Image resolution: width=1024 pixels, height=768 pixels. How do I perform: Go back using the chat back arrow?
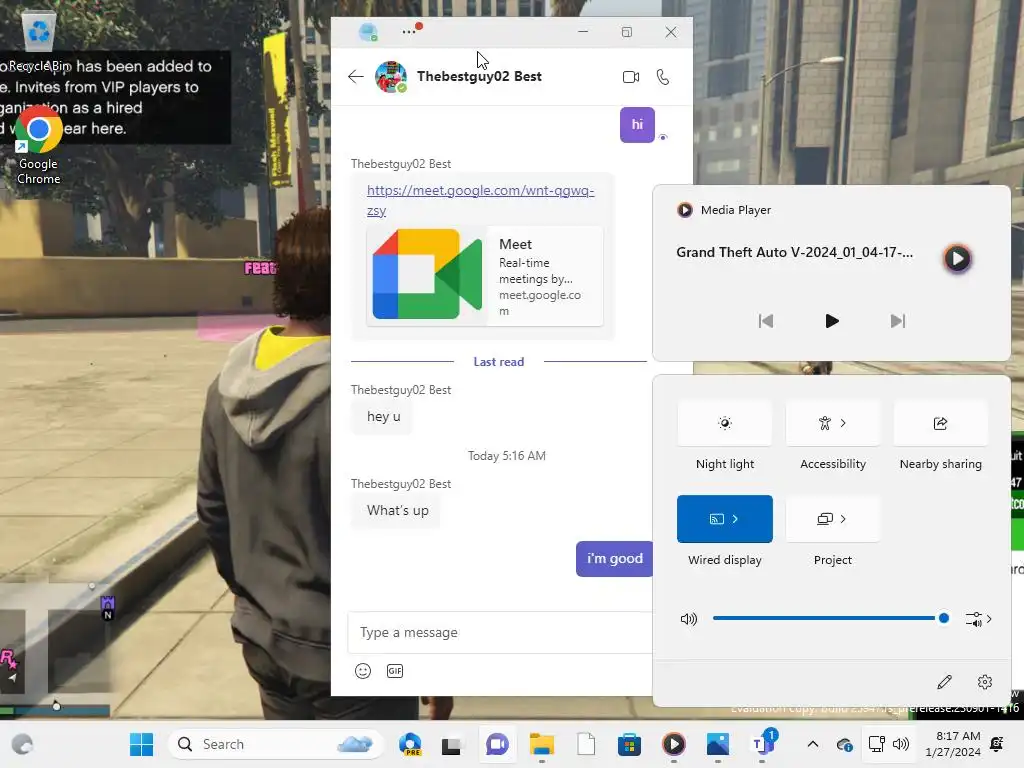click(355, 76)
